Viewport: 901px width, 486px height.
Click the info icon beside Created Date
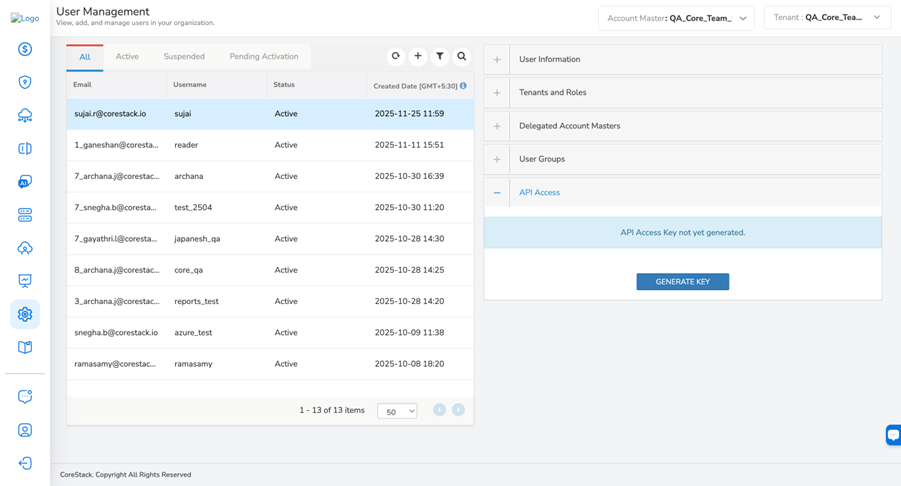coord(463,86)
